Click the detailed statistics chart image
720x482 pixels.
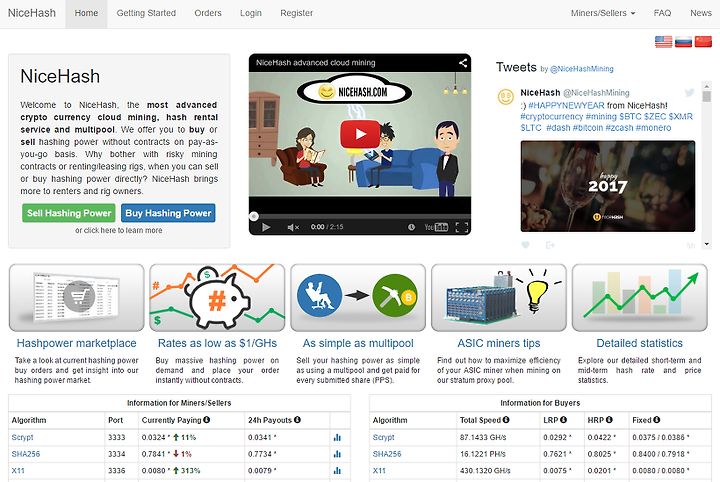coord(640,297)
